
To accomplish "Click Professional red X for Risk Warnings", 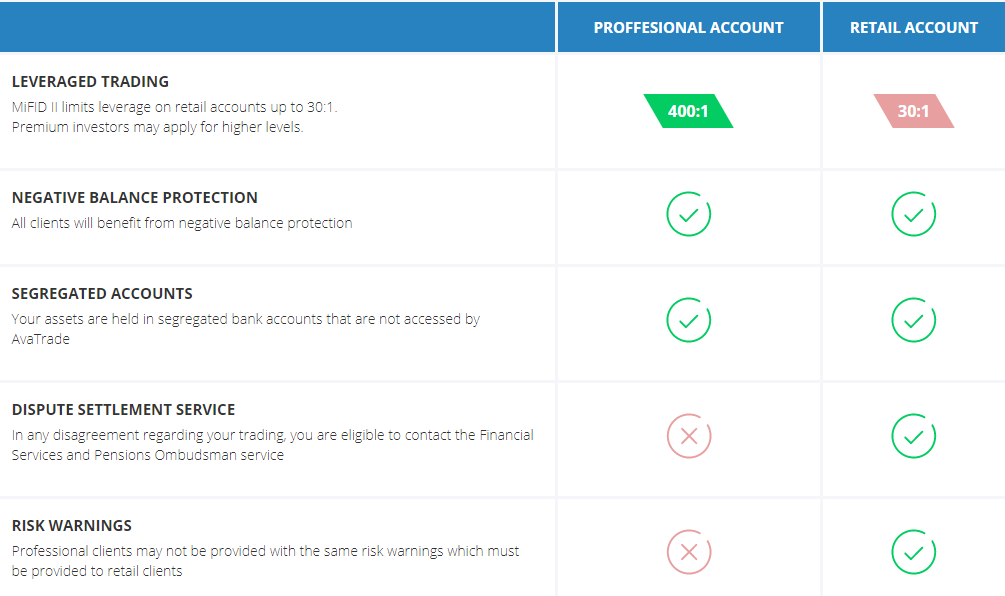I will point(688,552).
